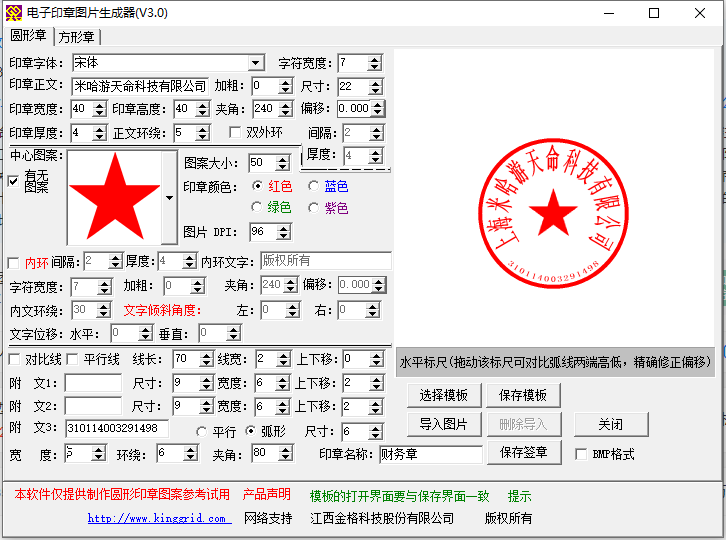The image size is (726, 540).
Task: Open the 图片 DPI spinner field
Action: 262,232
